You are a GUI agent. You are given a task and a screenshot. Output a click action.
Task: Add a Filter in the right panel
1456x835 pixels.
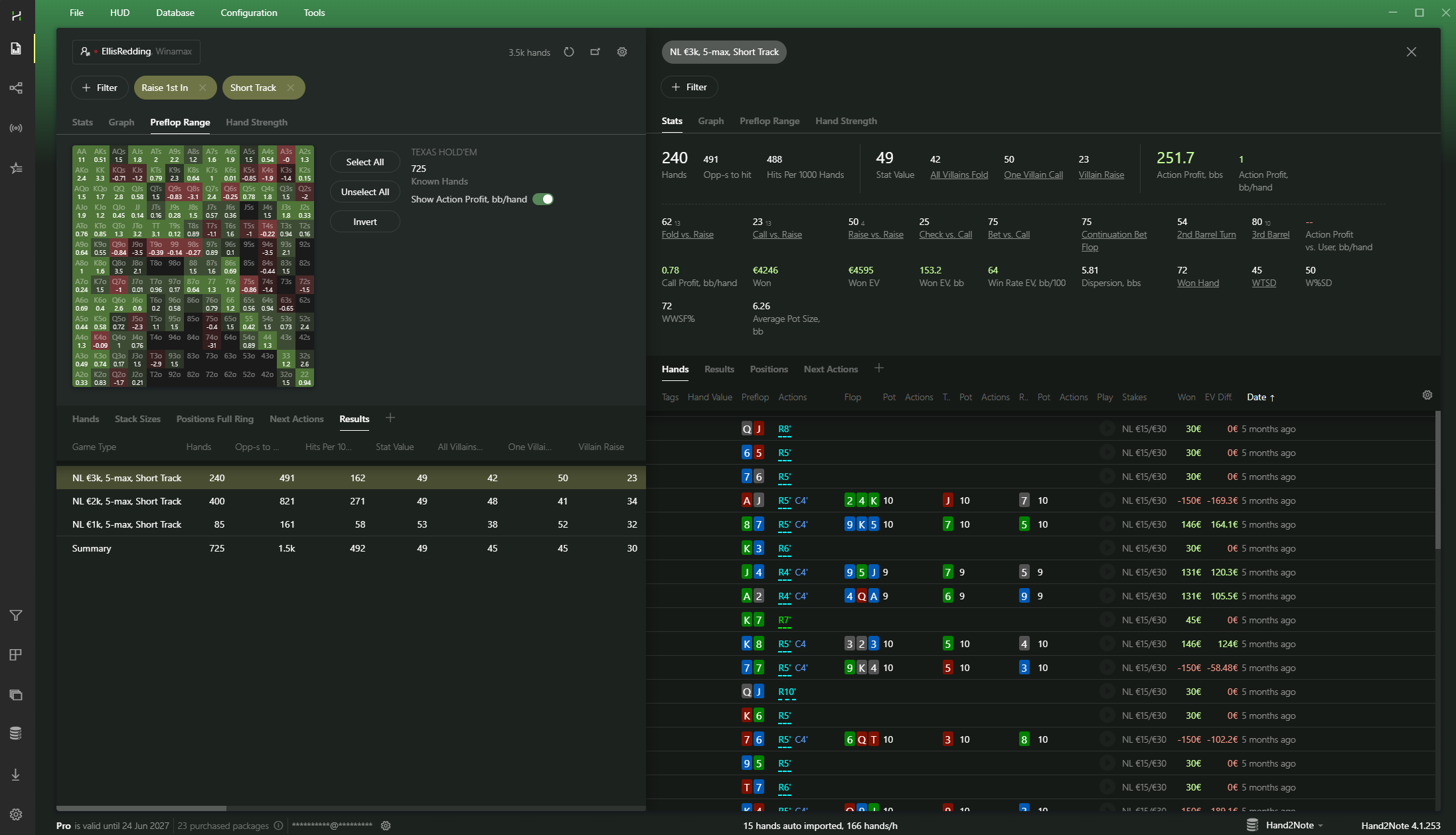[689, 87]
